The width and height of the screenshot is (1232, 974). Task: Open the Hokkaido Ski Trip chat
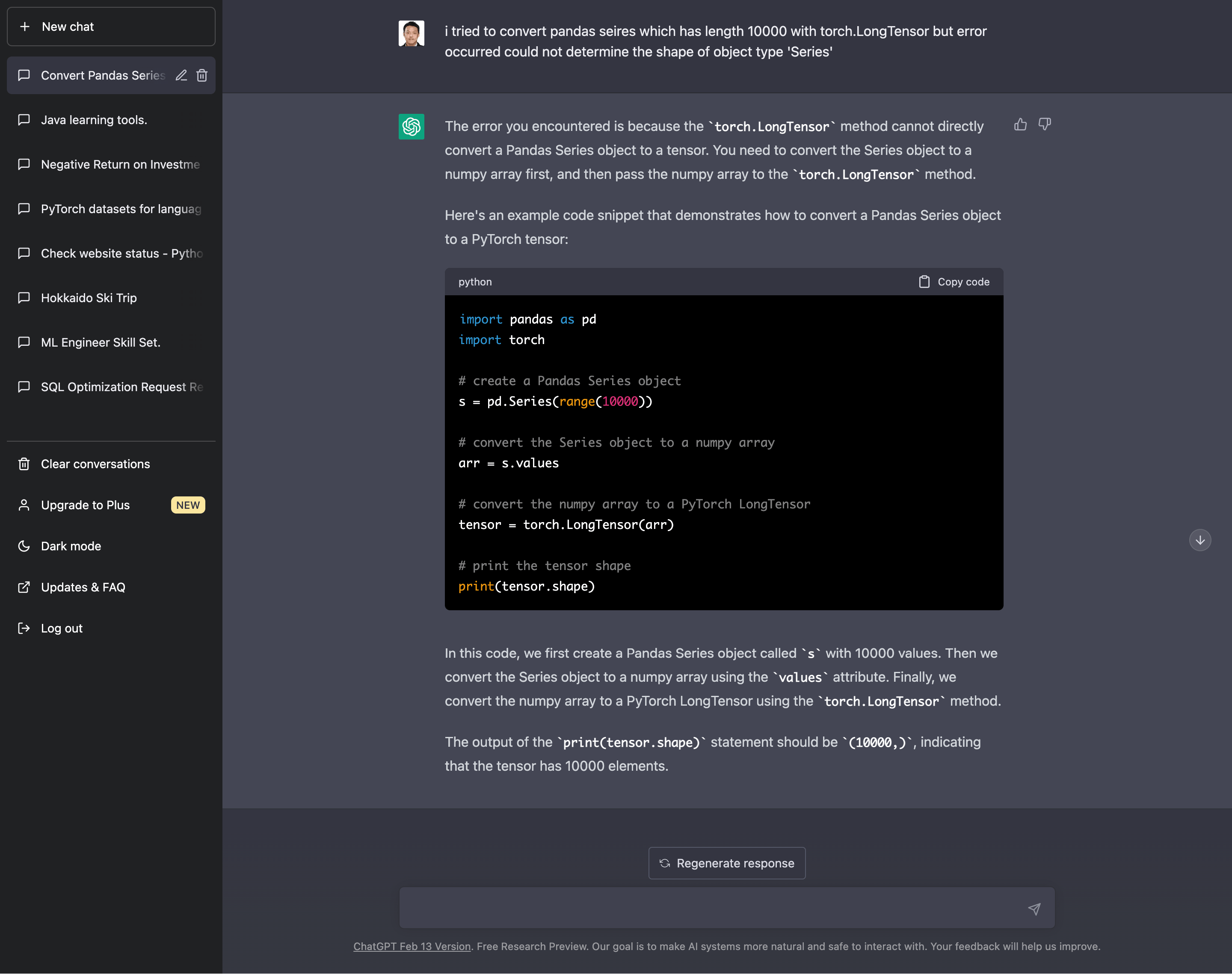[111, 298]
